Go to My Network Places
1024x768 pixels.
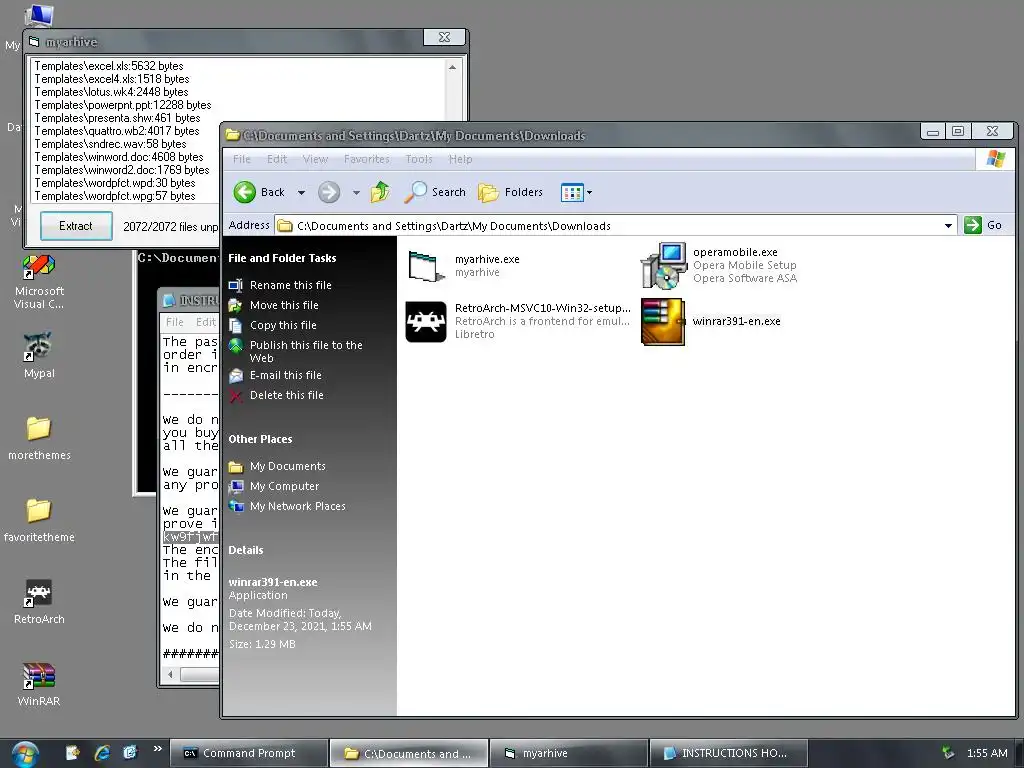click(x=297, y=506)
